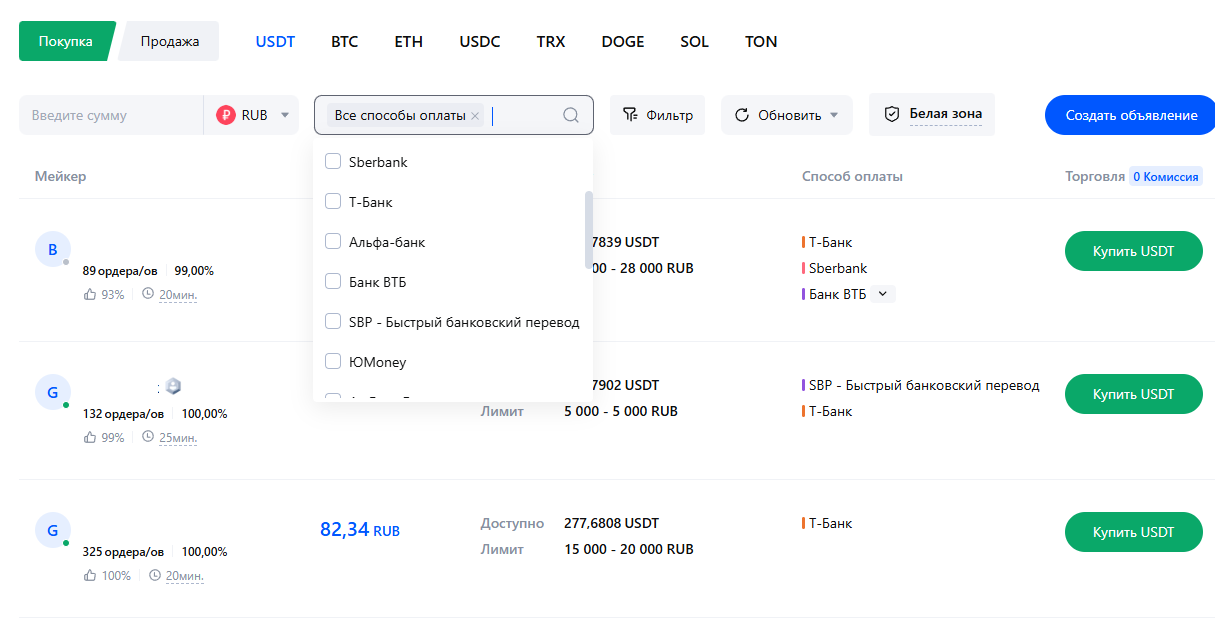Tick the ЮMoney payment checkbox
1215x643 pixels.
pos(334,362)
